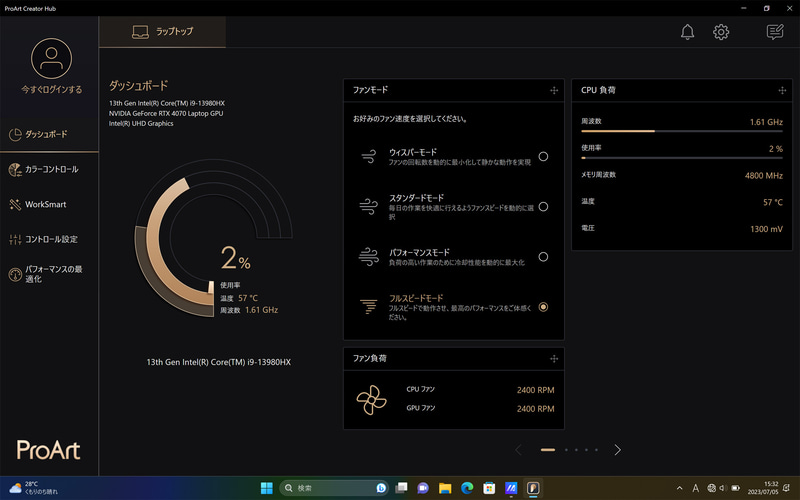Select the first page indicator bar
The image size is (800, 500).
click(548, 449)
